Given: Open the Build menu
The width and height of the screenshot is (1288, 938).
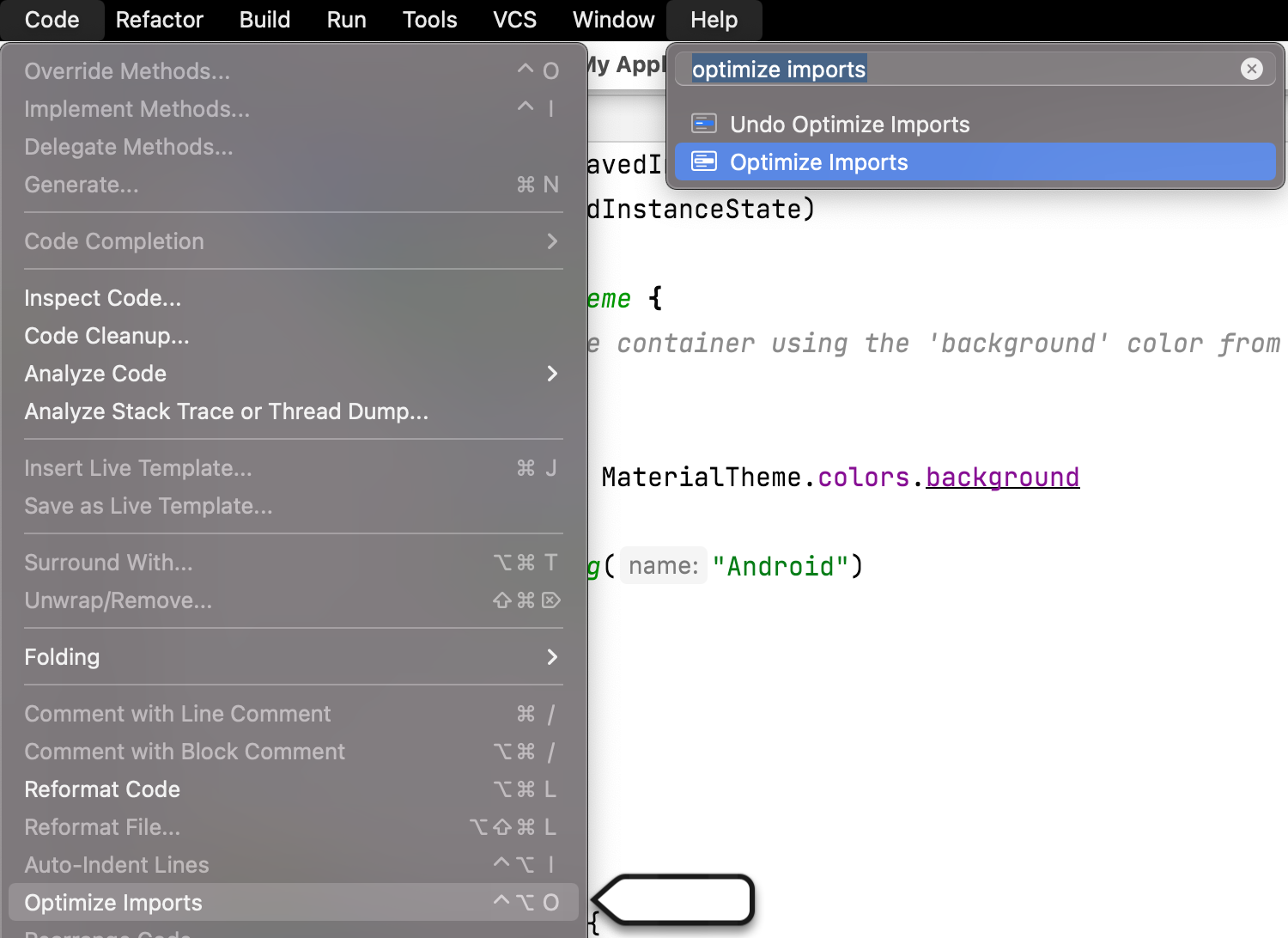Looking at the screenshot, I should pyautogui.click(x=264, y=20).
